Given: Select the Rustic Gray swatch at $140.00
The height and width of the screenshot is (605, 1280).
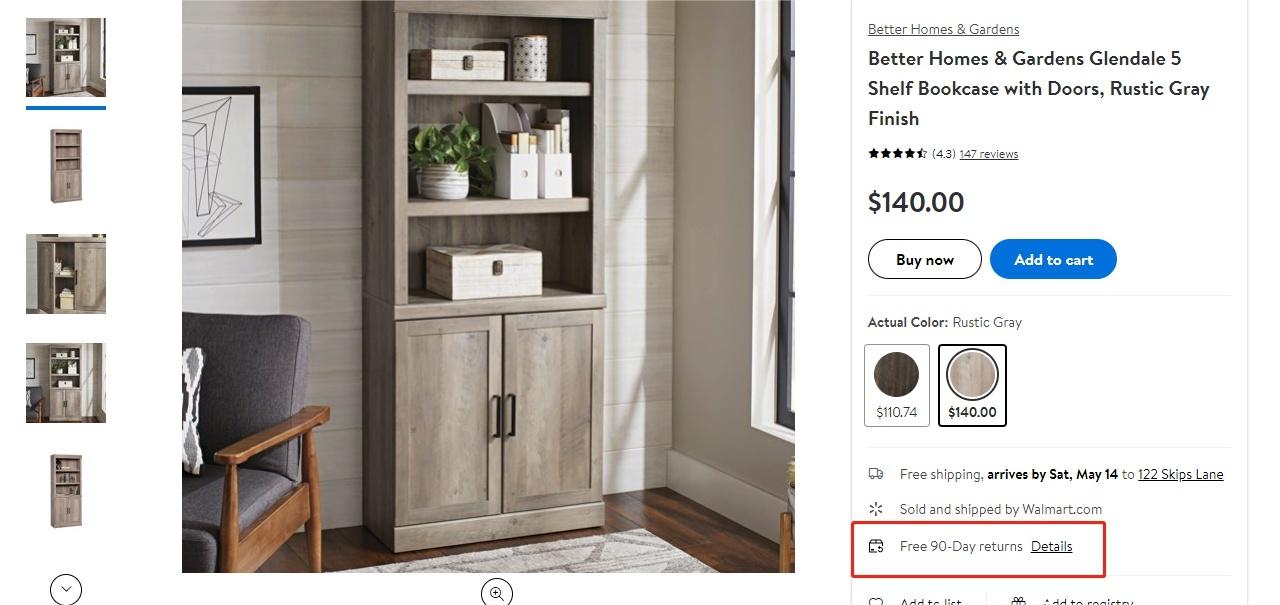Looking at the screenshot, I should tap(972, 385).
